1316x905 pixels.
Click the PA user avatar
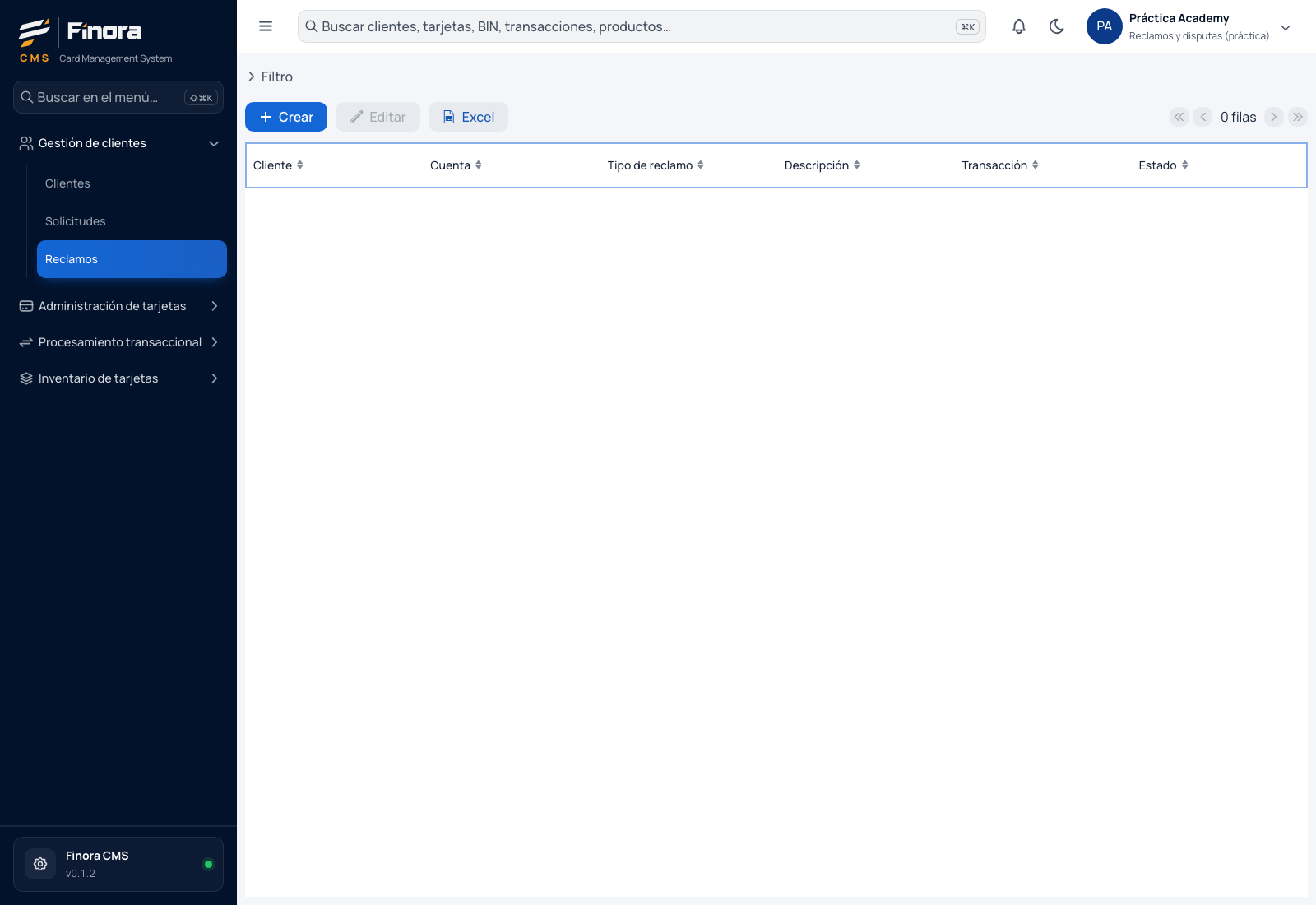pyautogui.click(x=1105, y=26)
